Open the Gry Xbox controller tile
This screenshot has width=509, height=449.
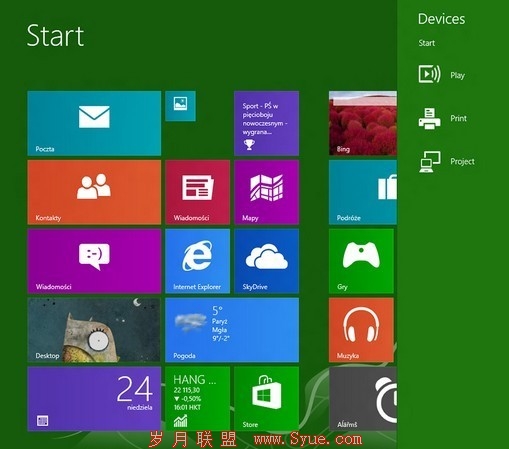[x=361, y=261]
